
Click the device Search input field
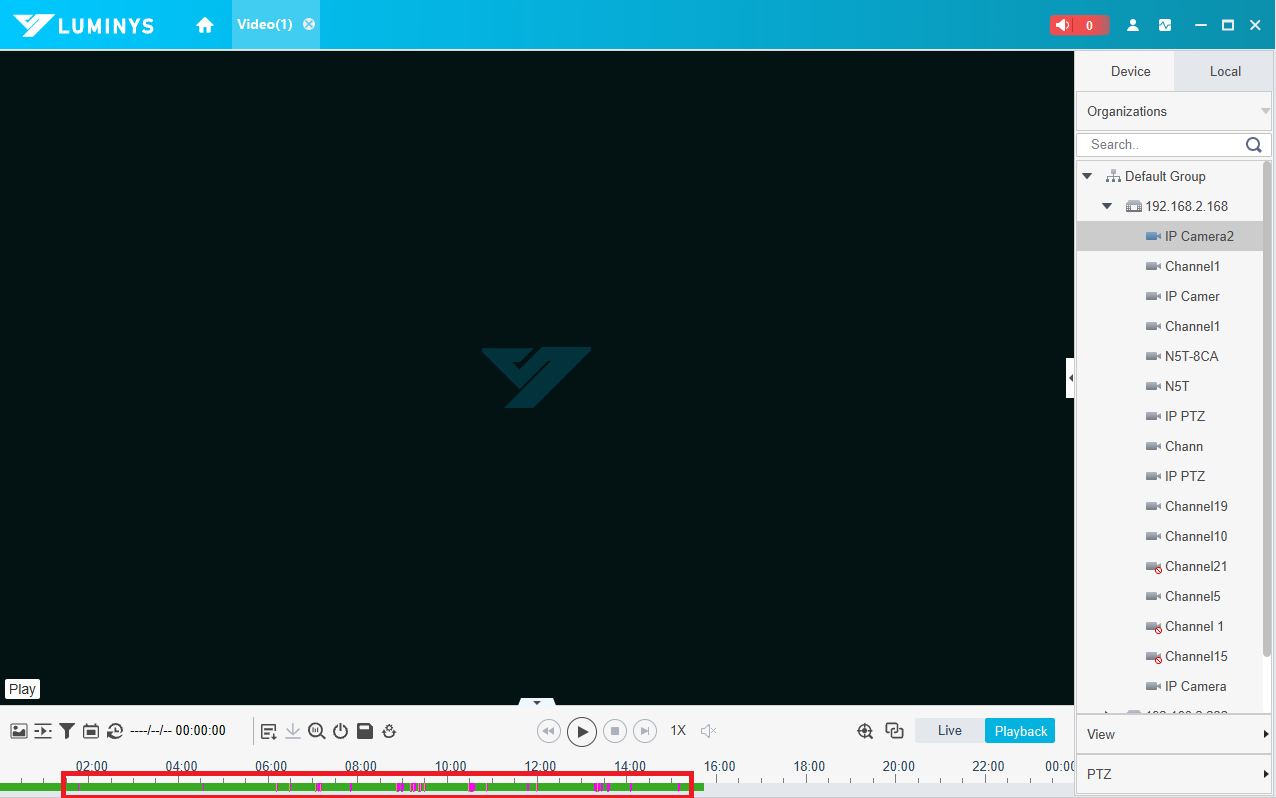coord(1162,145)
